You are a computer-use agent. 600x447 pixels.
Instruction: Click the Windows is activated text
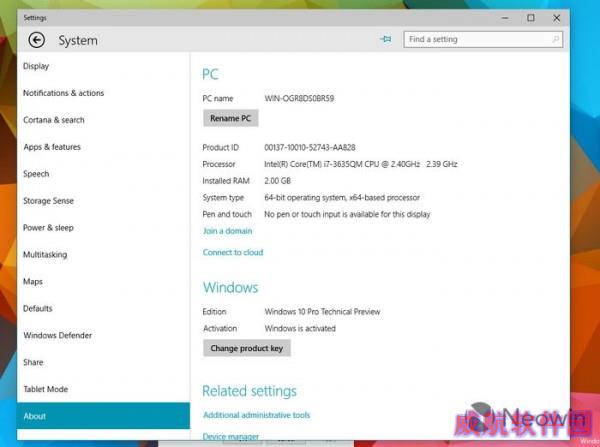pos(300,328)
